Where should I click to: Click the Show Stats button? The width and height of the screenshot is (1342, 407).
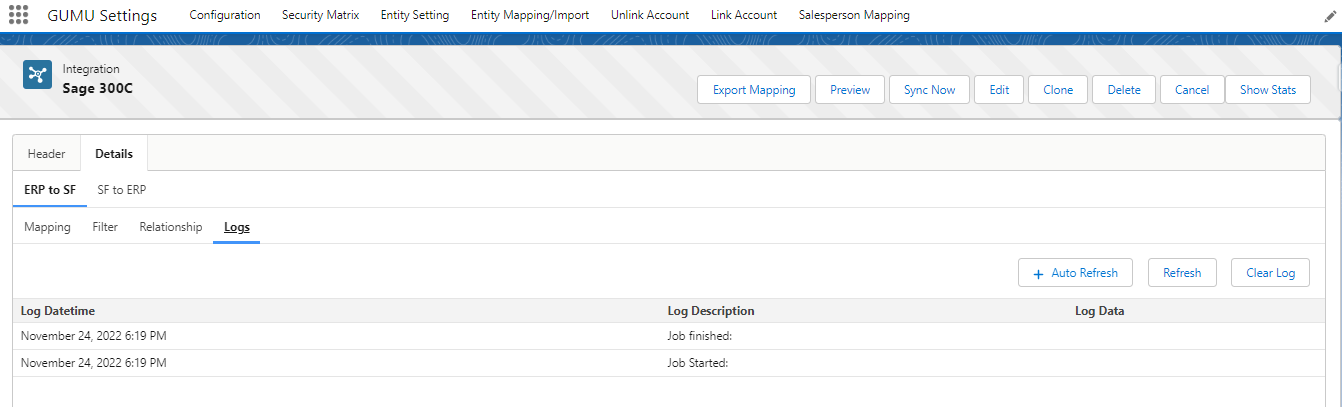tap(1268, 89)
